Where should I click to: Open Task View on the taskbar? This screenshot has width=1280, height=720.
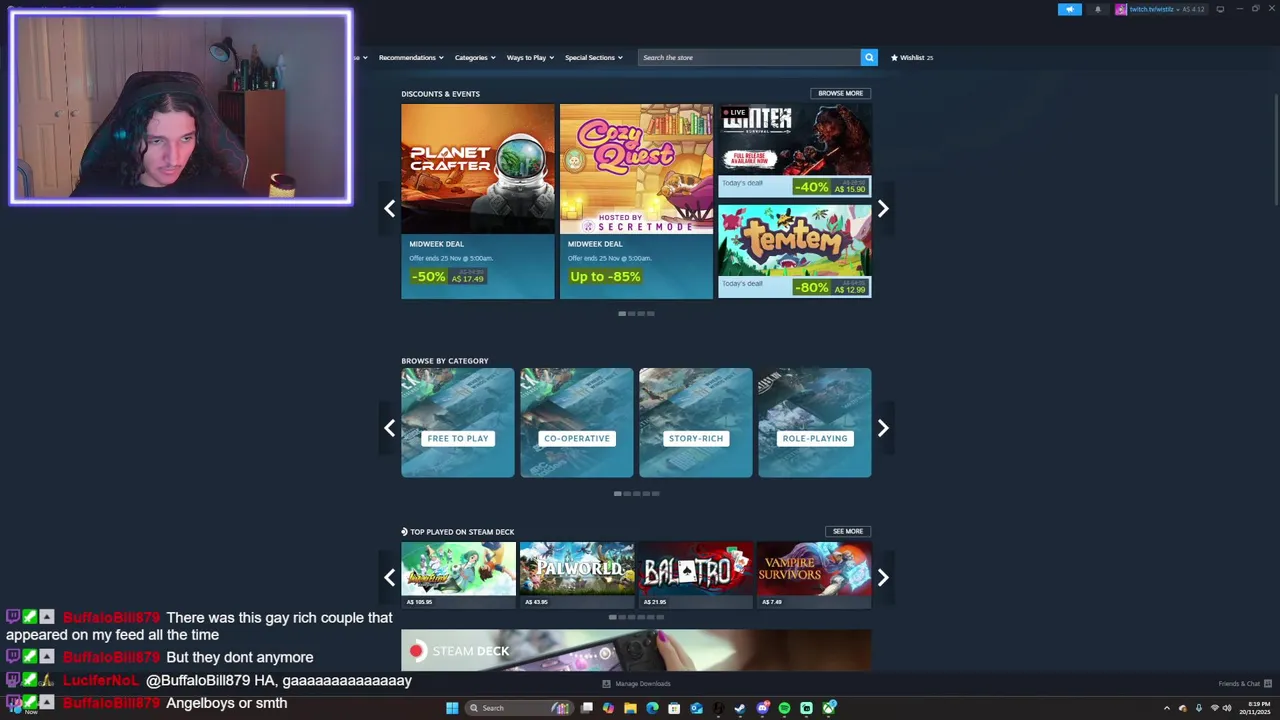point(586,708)
